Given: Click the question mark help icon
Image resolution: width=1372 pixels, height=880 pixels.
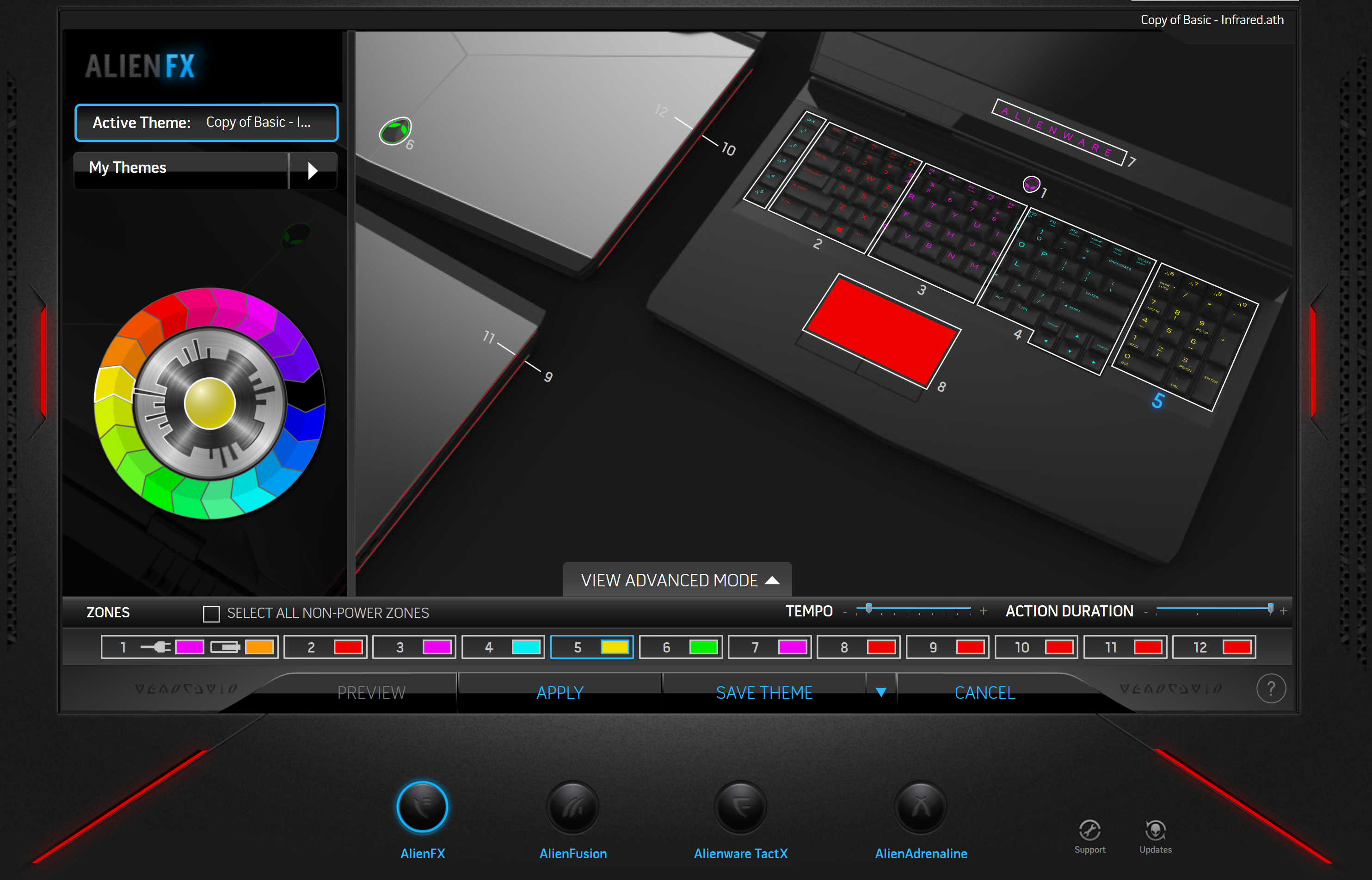Looking at the screenshot, I should [x=1271, y=689].
